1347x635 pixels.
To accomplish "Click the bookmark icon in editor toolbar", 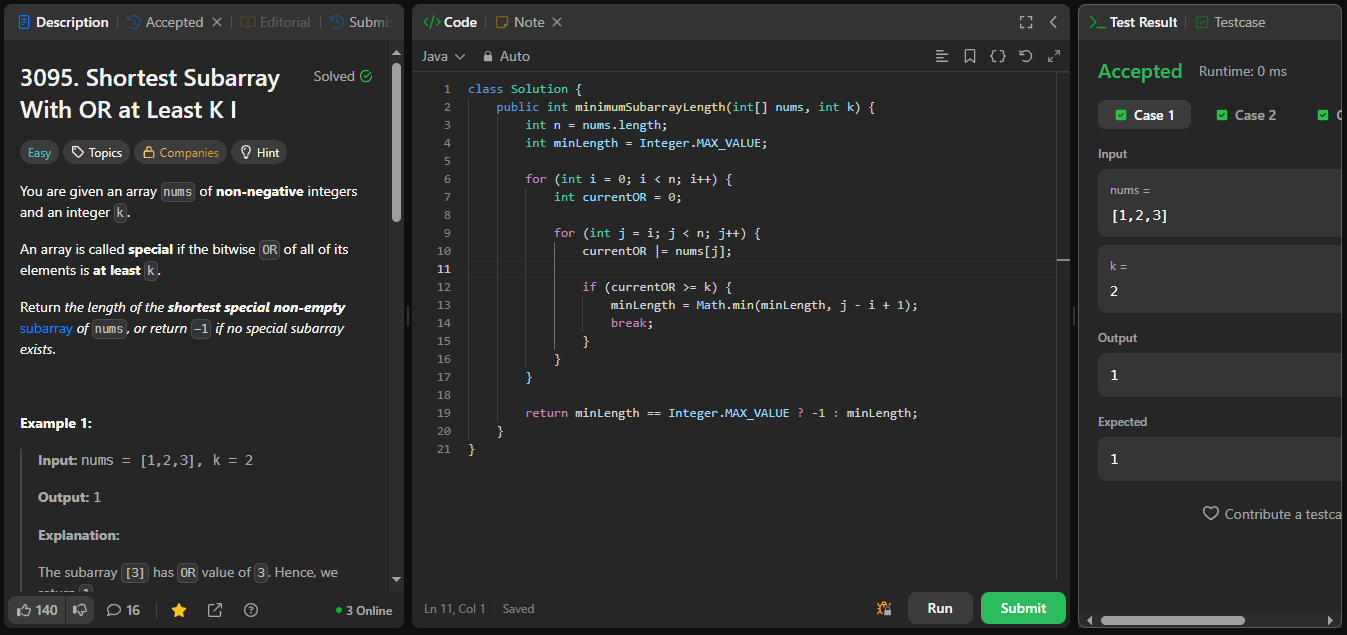I will [x=969, y=56].
